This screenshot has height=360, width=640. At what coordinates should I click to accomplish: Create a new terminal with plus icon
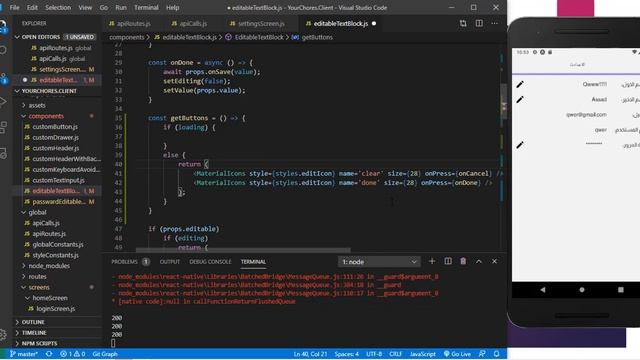point(432,261)
